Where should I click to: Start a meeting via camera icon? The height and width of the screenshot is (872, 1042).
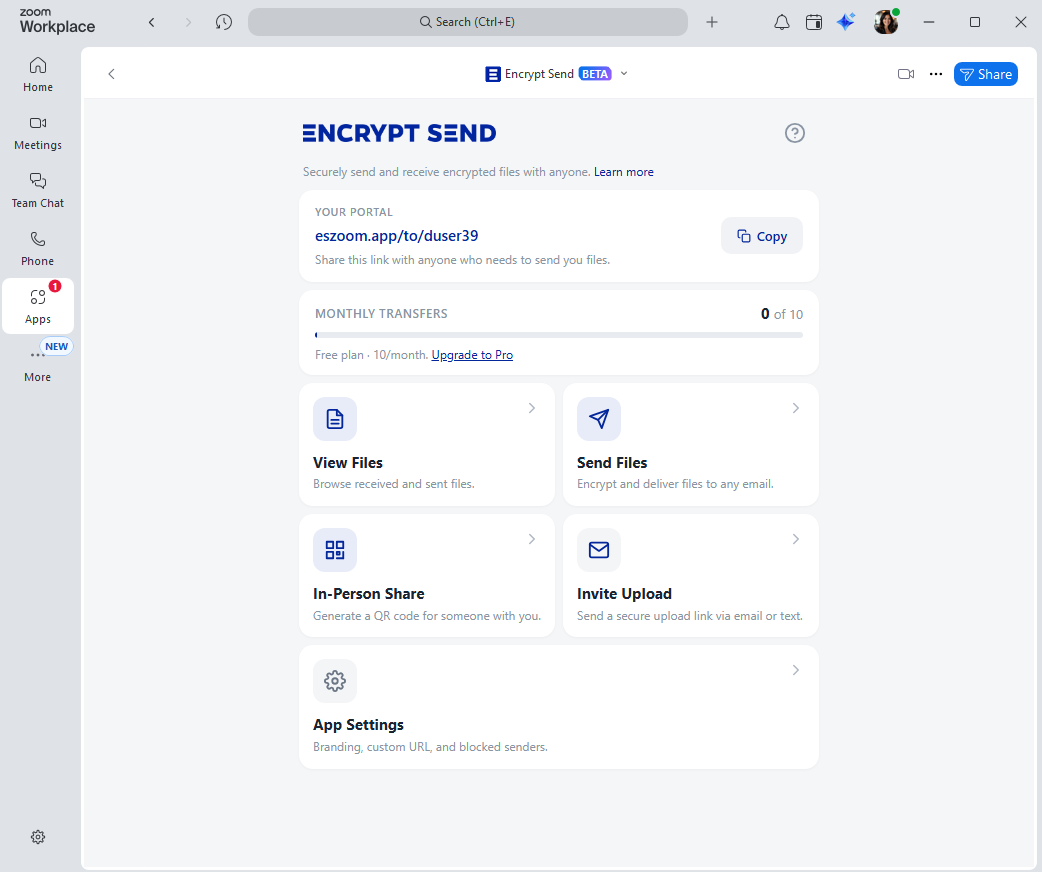[906, 74]
